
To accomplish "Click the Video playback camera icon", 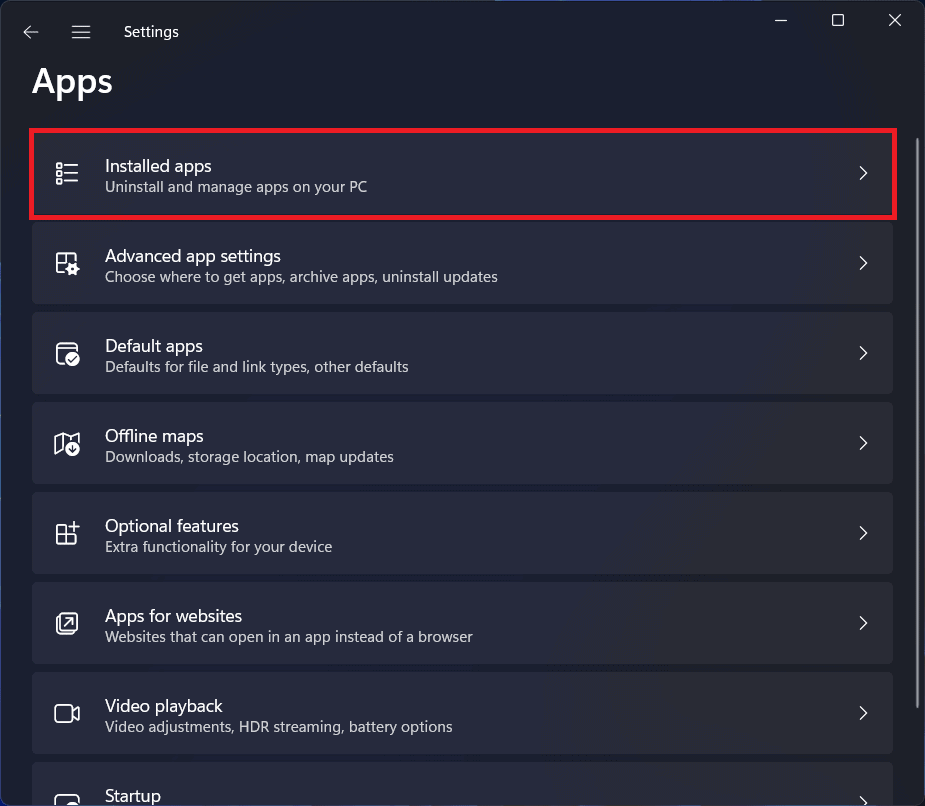I will pos(67,714).
